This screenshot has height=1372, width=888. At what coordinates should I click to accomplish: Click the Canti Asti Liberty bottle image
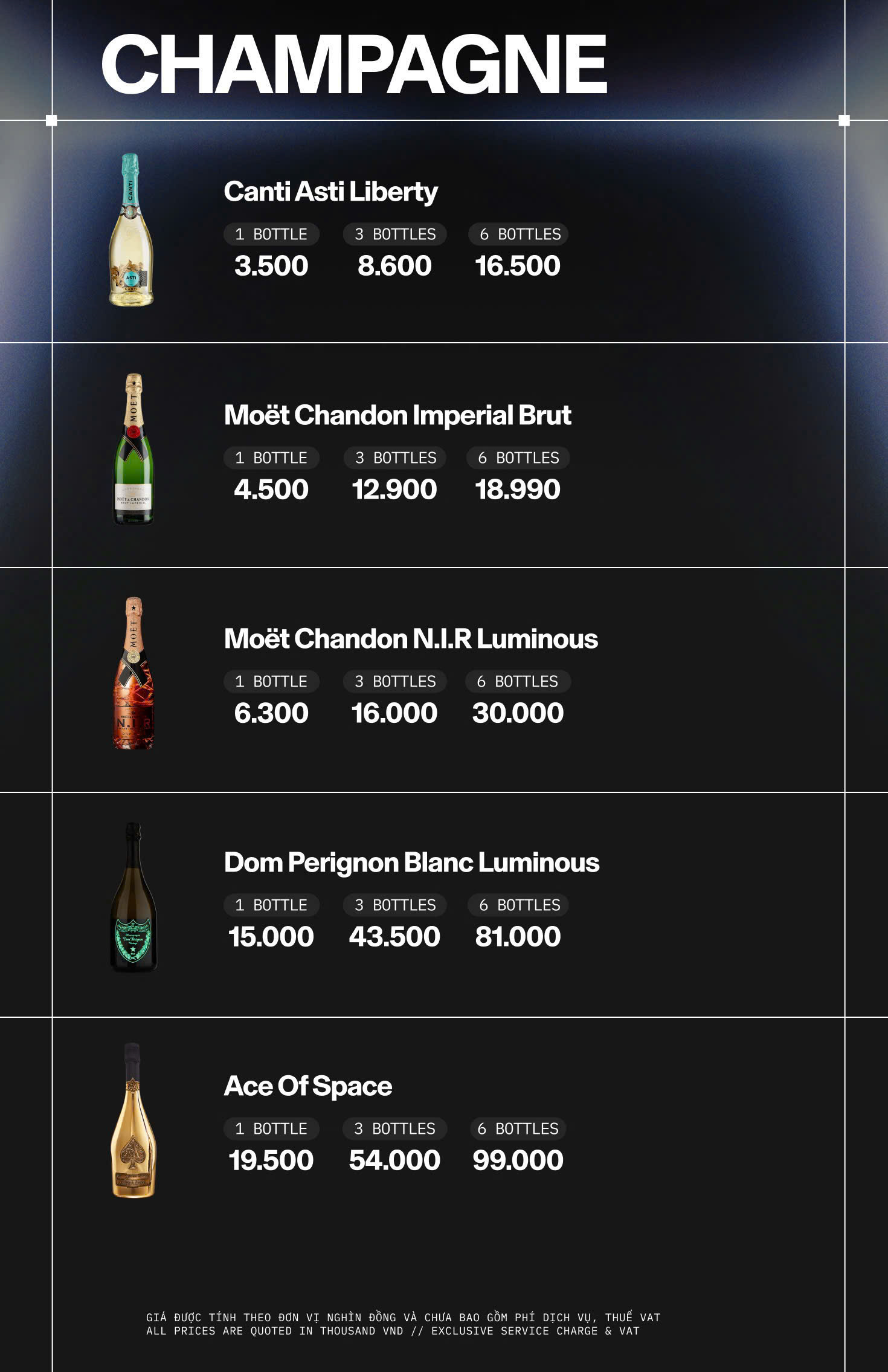[131, 230]
